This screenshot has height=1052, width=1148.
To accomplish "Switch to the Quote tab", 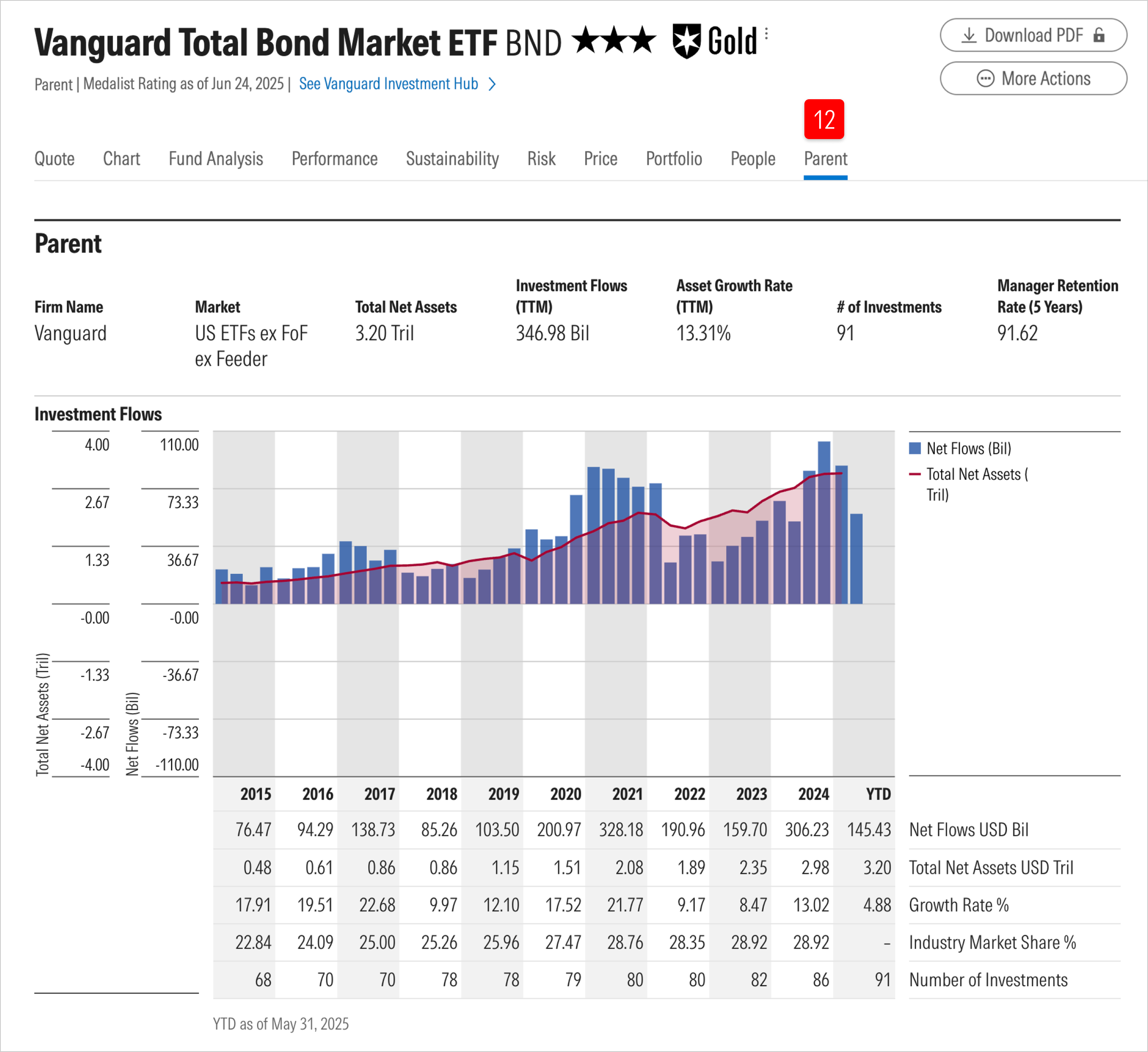I will click(55, 159).
